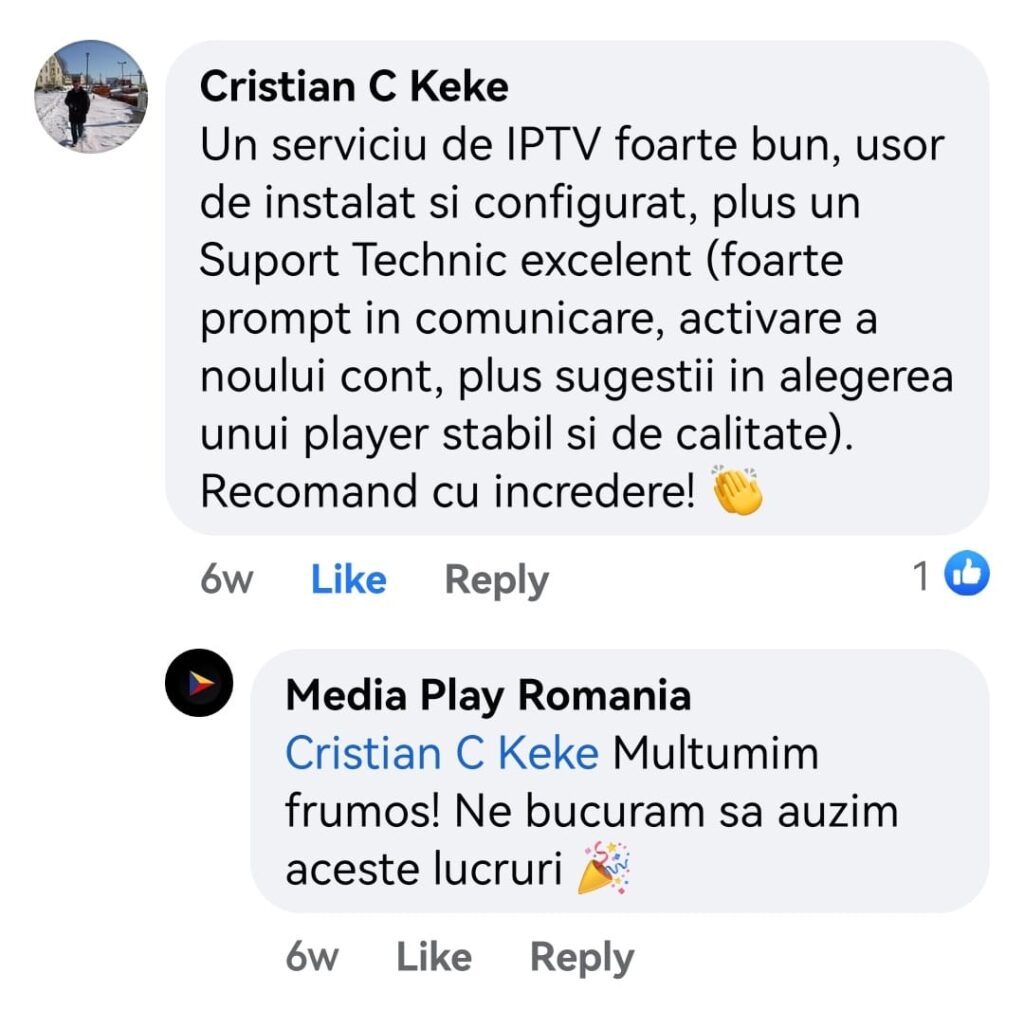Open the 6w timestamp under Cristian's comment
This screenshot has width=1024, height=1010.
(x=227, y=579)
